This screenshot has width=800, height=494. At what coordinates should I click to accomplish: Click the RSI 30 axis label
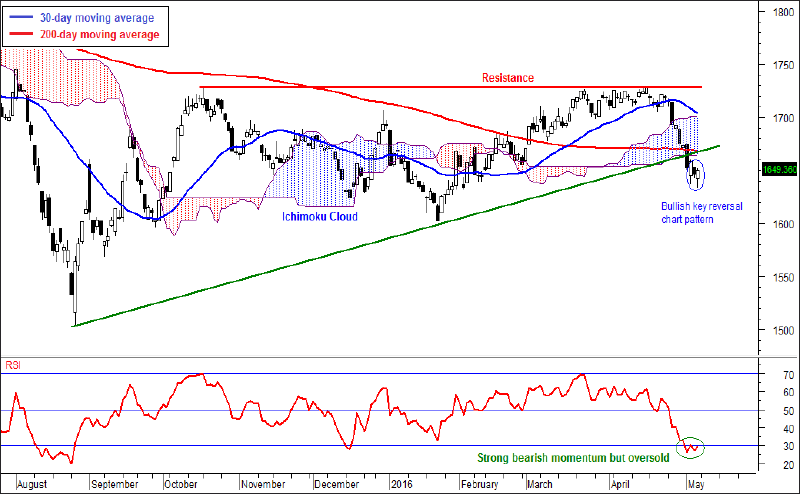click(789, 447)
